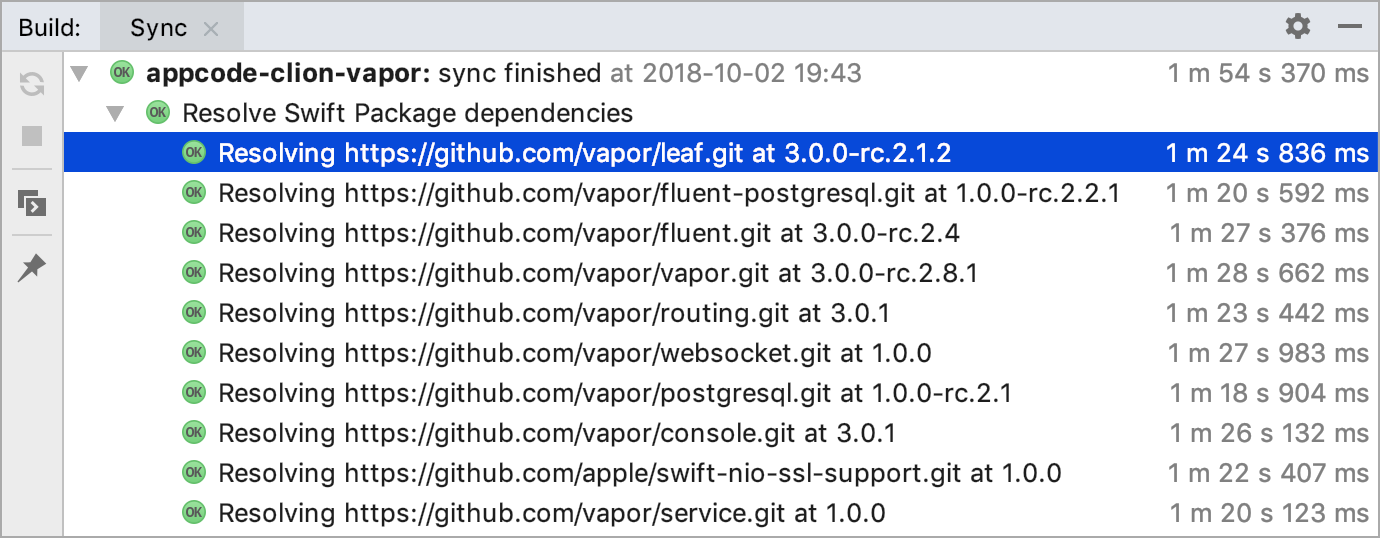Select the console.git at 3.0.1 row
This screenshot has width=1380, height=538.
click(x=721, y=432)
